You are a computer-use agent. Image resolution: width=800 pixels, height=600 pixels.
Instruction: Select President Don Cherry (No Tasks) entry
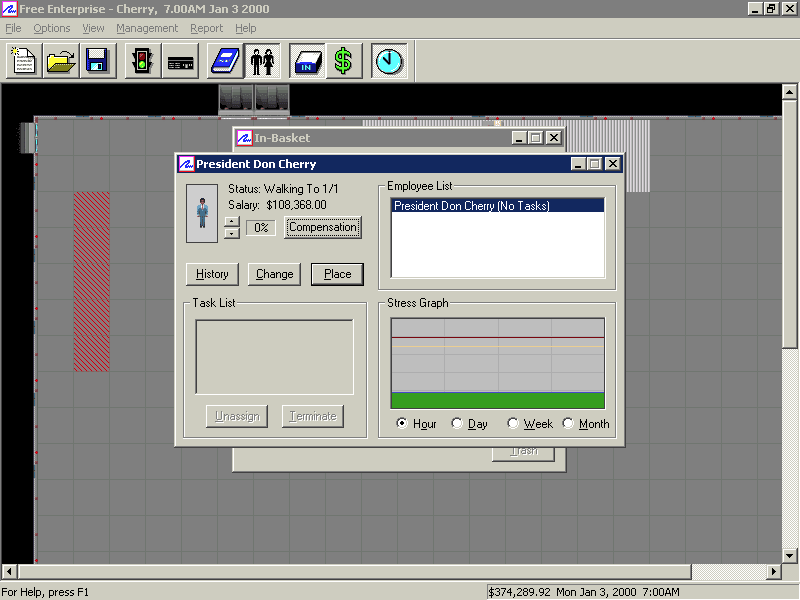coord(498,206)
